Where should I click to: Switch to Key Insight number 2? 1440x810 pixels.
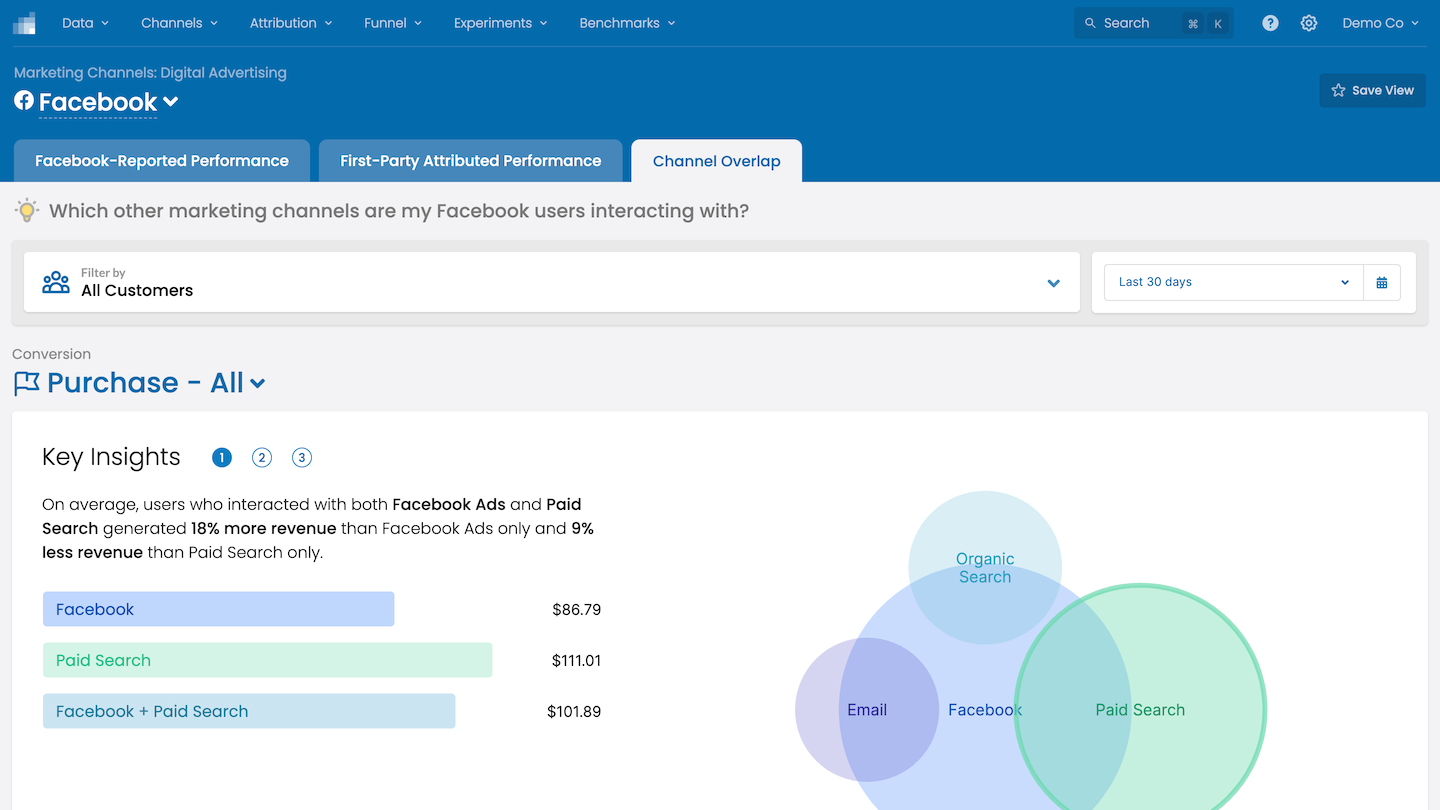pyautogui.click(x=262, y=458)
